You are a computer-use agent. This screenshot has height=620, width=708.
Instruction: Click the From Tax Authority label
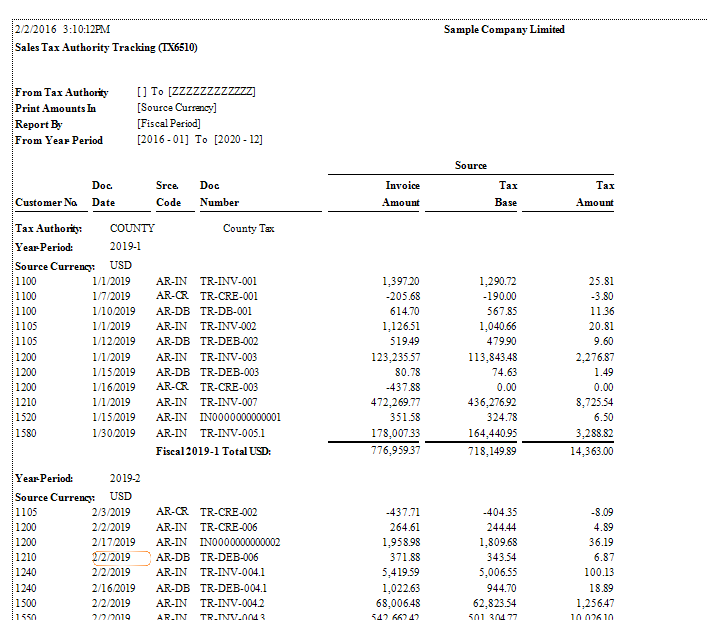coord(62,92)
